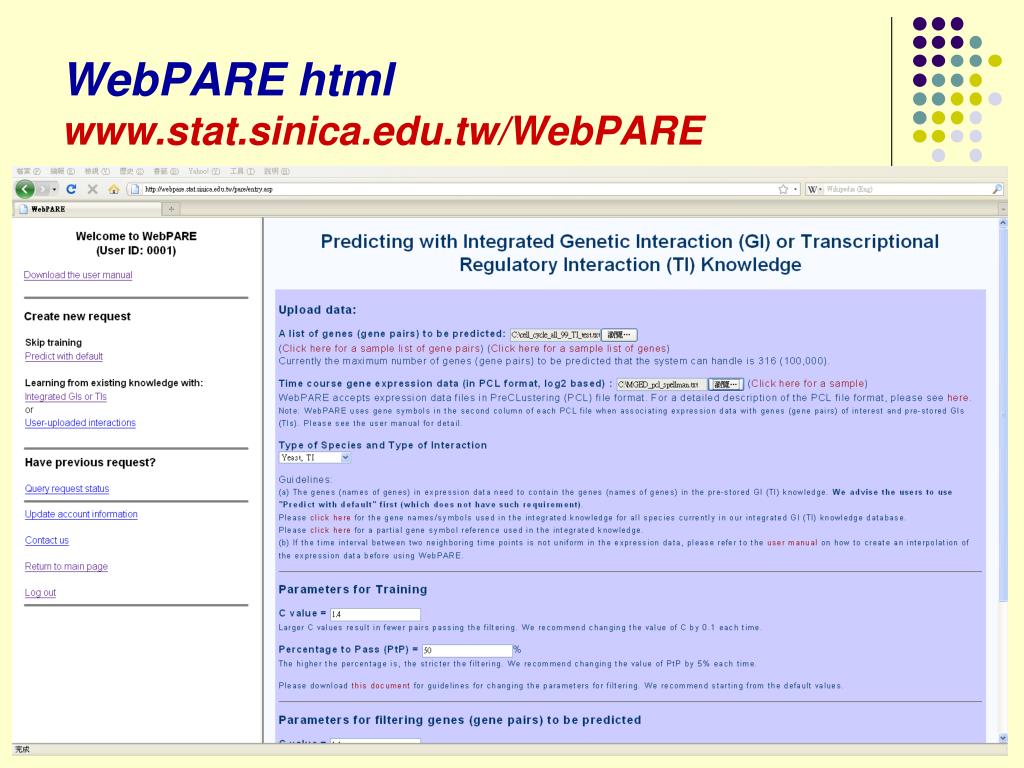
Task: Click 'Have previous request?' heading text
Action: coord(90,463)
